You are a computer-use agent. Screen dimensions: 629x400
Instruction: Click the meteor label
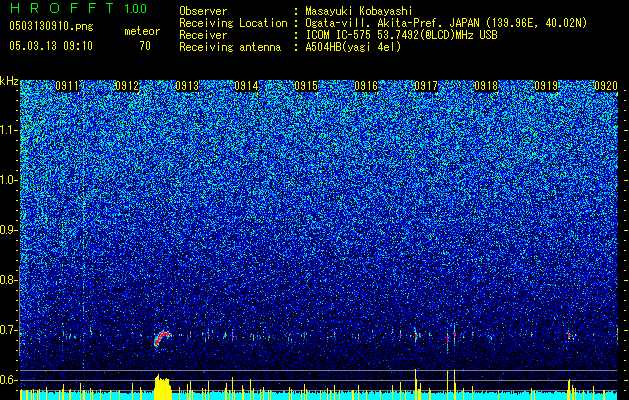click(x=142, y=31)
